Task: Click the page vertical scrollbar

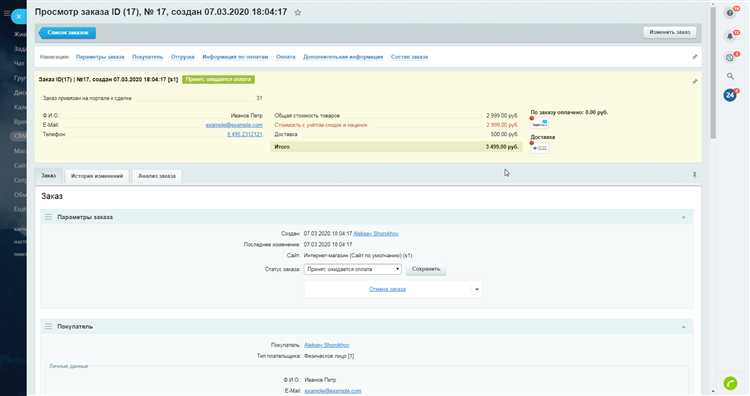Action: [x=713, y=72]
